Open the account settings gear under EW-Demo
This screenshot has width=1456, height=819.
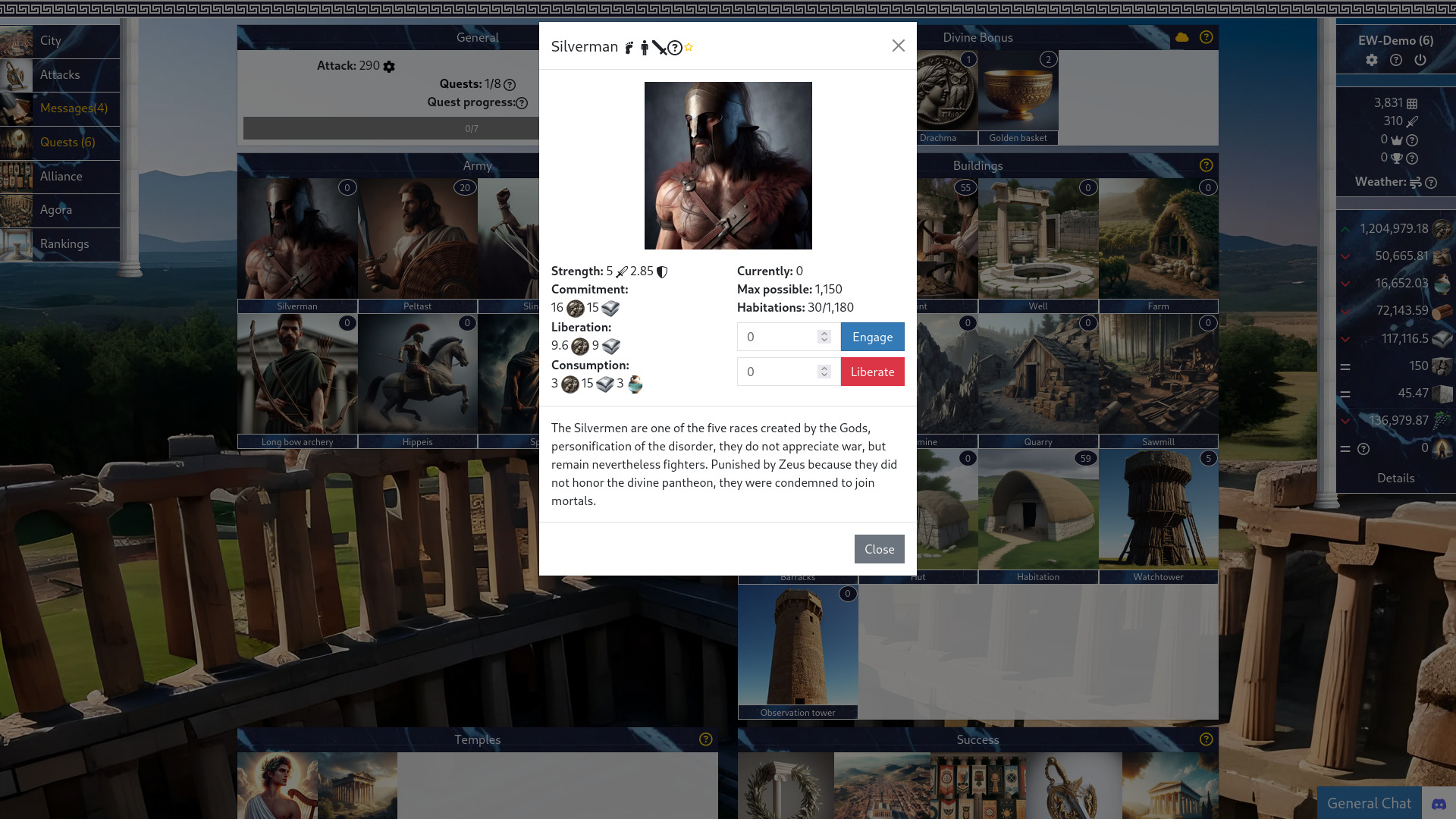(x=1372, y=60)
